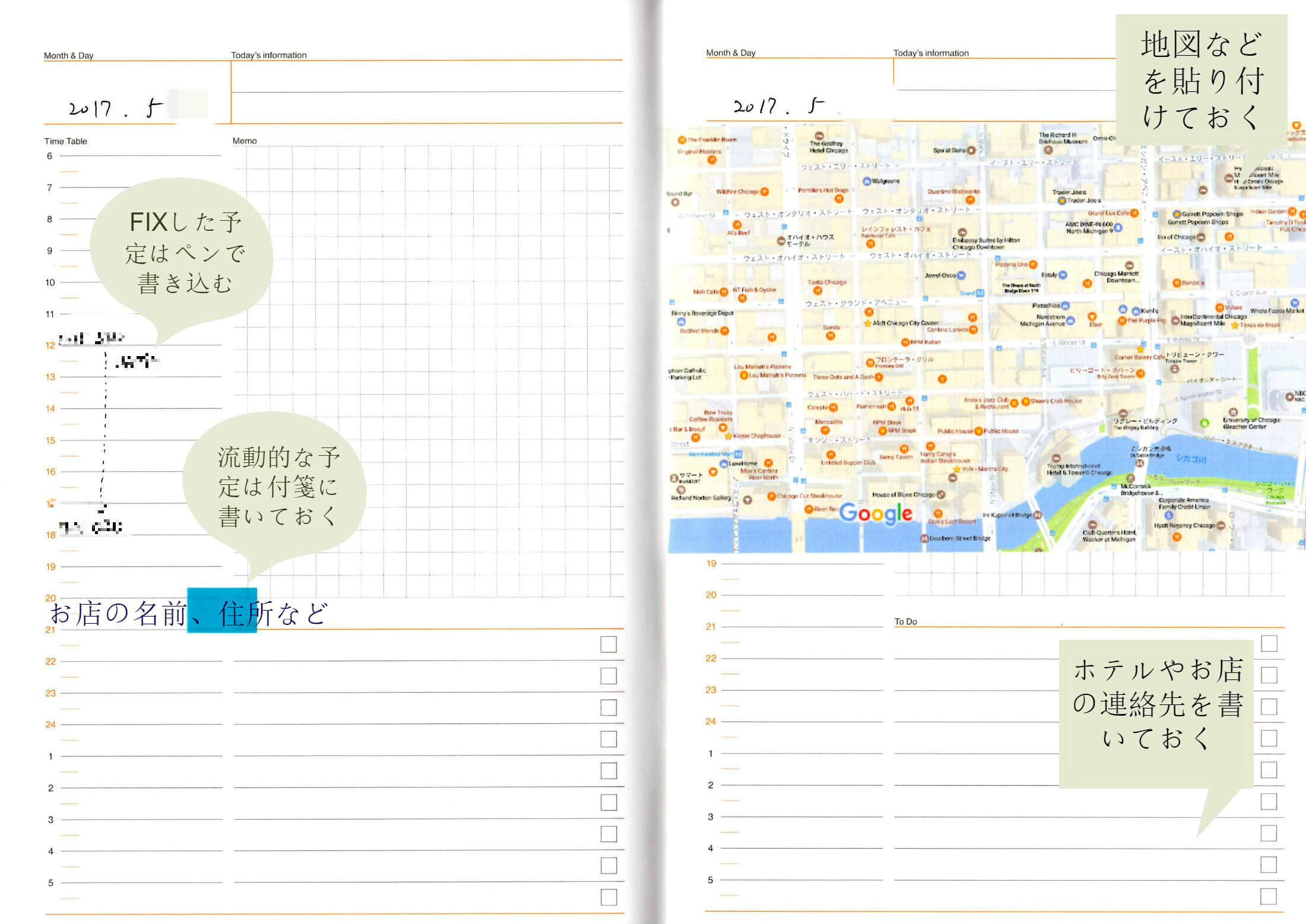Click the left page Memo grid label
This screenshot has height=924, width=1306.
pos(245,141)
